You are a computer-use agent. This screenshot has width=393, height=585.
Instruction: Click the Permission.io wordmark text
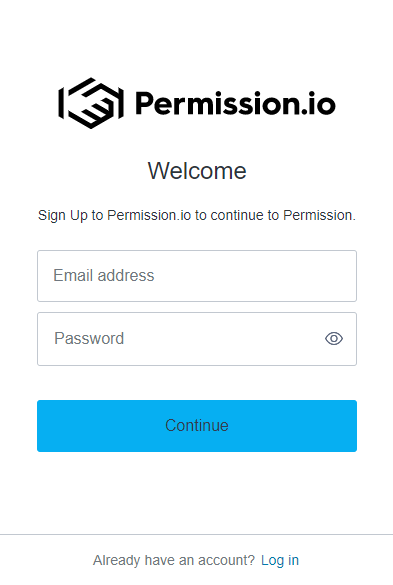click(236, 103)
